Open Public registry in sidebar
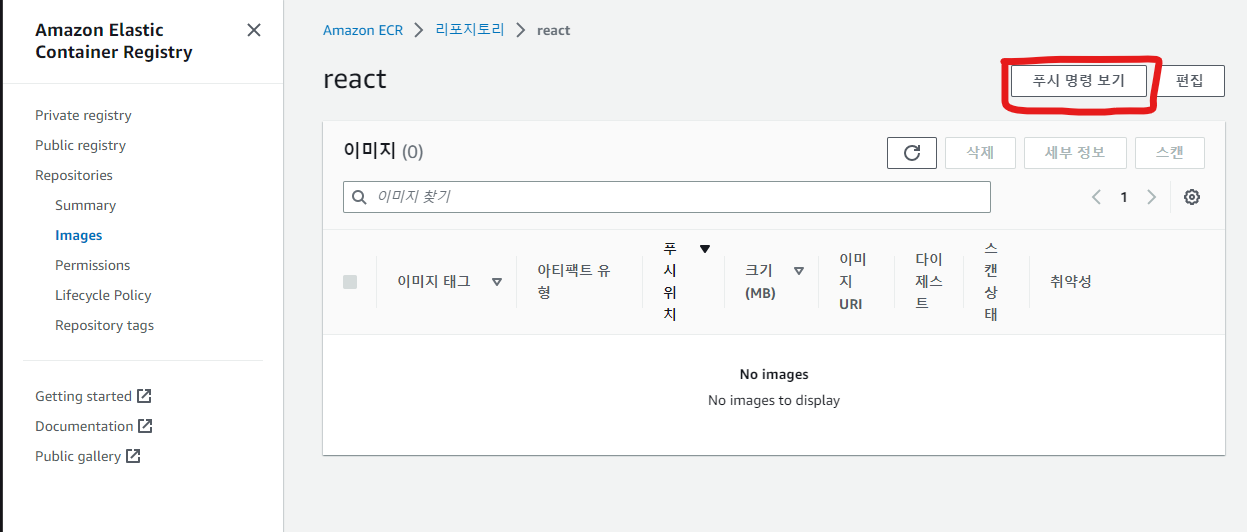The height and width of the screenshot is (532, 1247). click(80, 145)
